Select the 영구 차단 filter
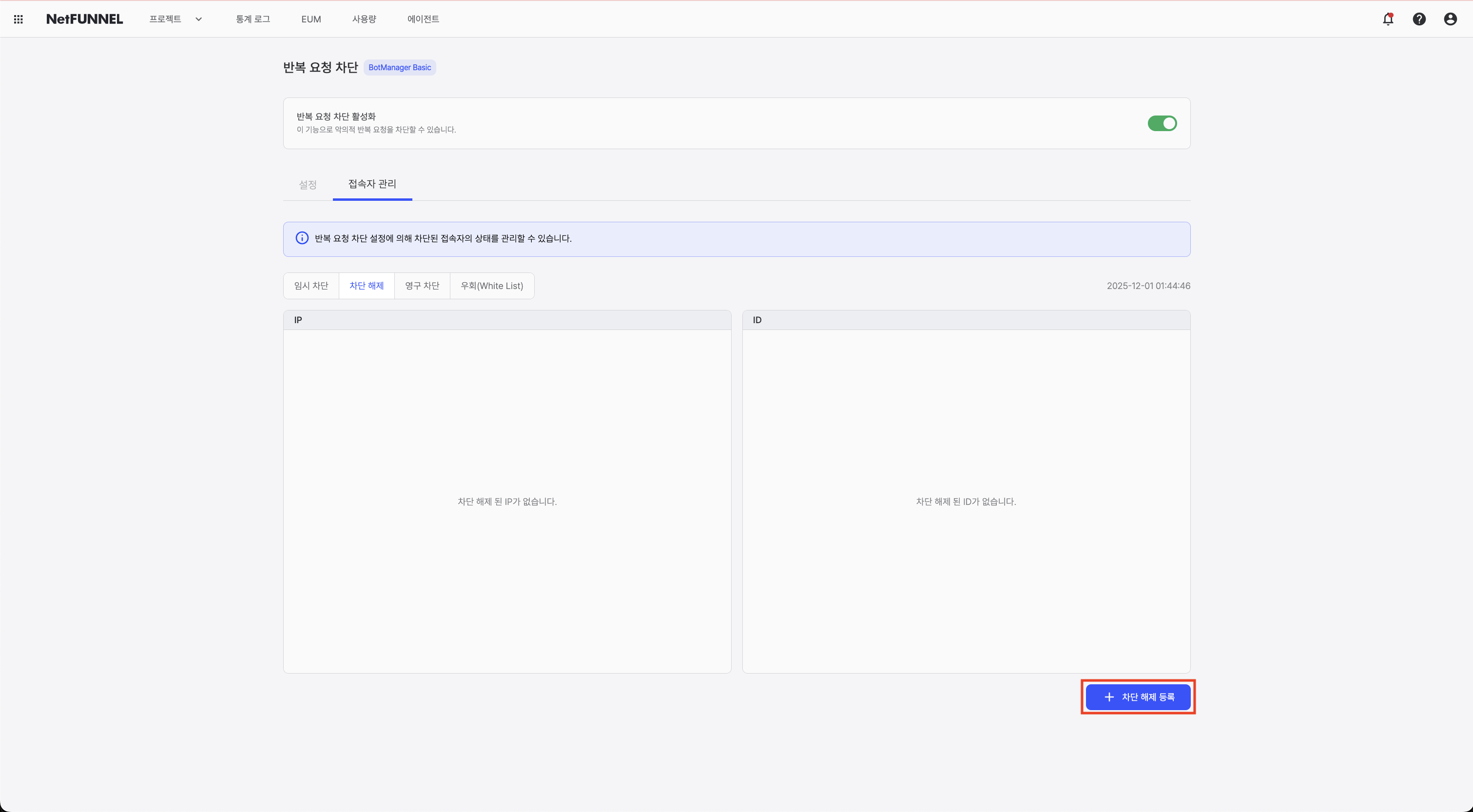This screenshot has width=1473, height=812. 422,285
